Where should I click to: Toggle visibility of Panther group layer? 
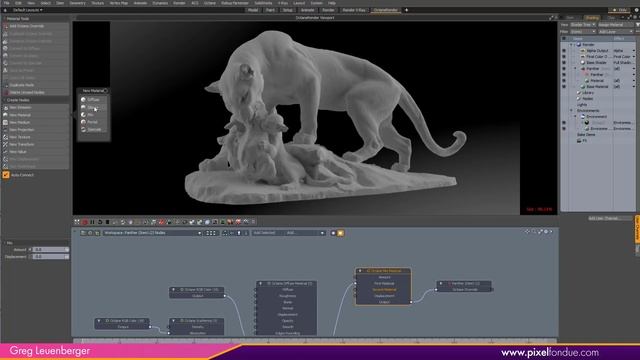click(x=564, y=69)
